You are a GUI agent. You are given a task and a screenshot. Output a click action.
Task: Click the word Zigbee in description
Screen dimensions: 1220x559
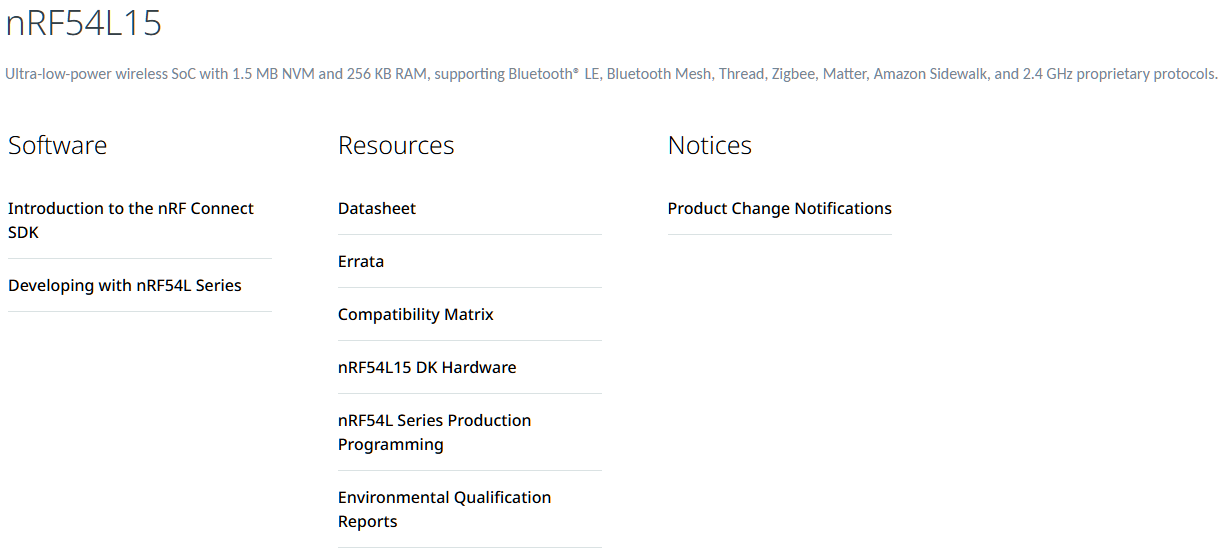tap(792, 74)
